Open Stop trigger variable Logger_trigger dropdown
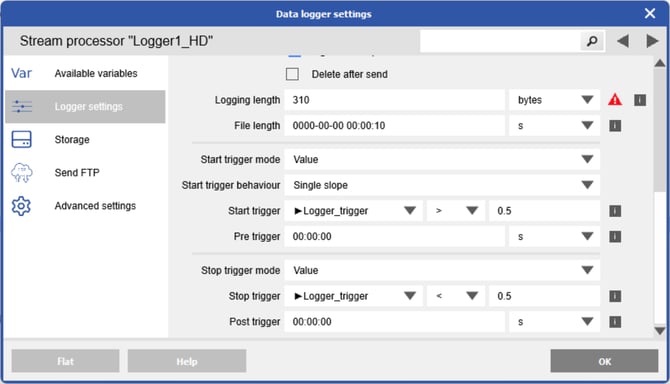Screen dimensions: 670x384 [353, 296]
